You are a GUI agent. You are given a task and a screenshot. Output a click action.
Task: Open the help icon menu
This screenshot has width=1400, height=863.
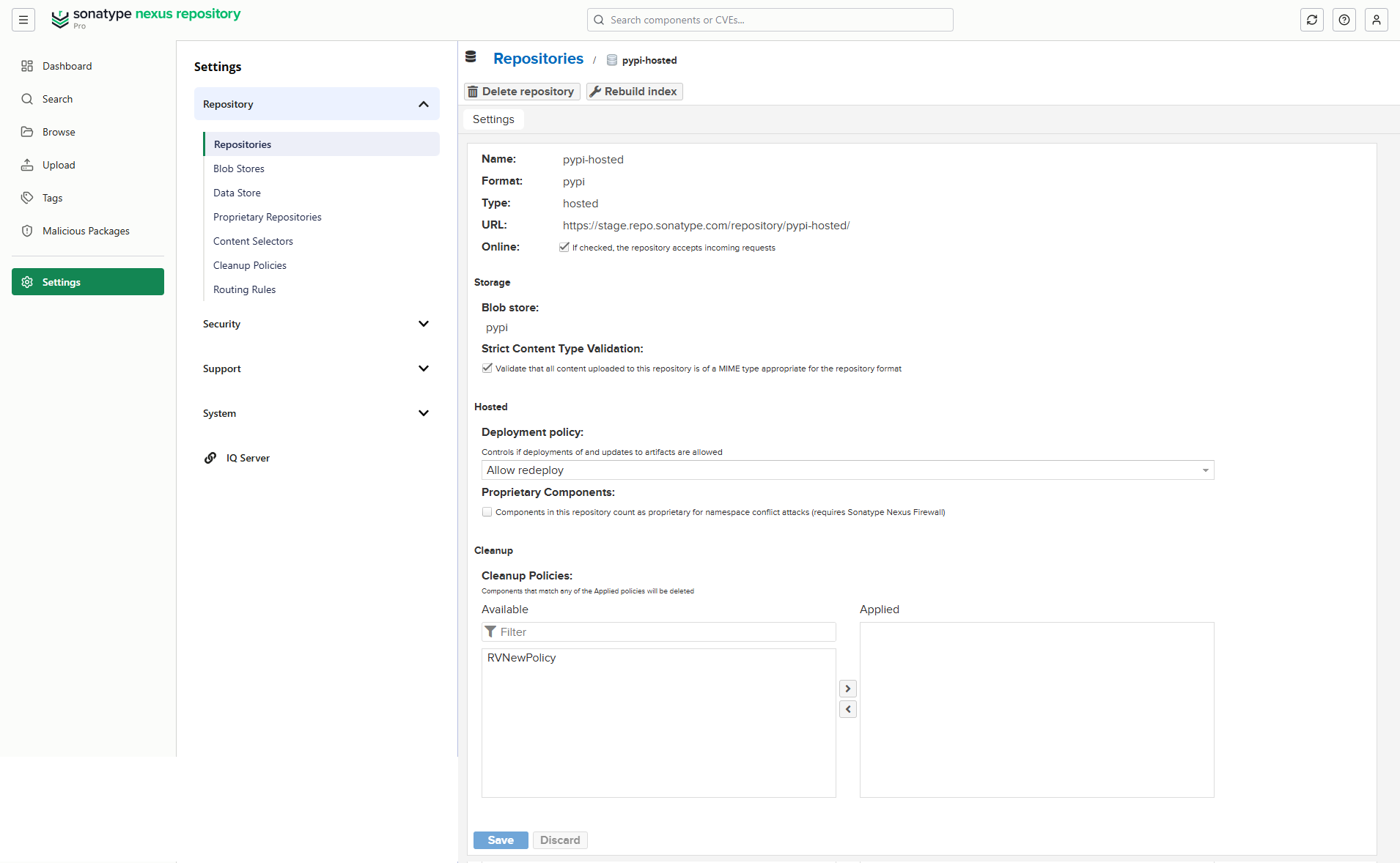click(1344, 20)
